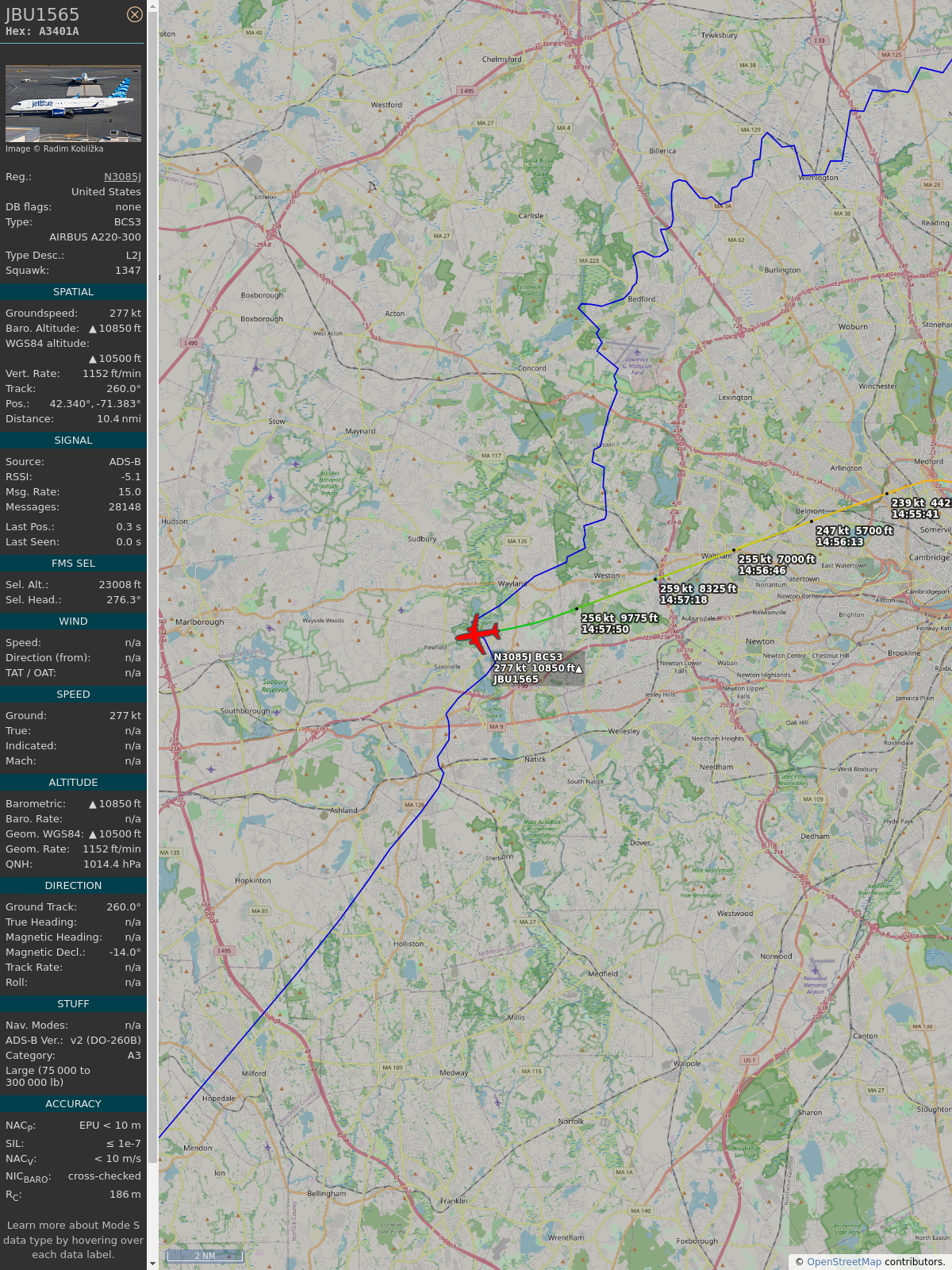Click the SPATIAL section header

click(x=73, y=292)
